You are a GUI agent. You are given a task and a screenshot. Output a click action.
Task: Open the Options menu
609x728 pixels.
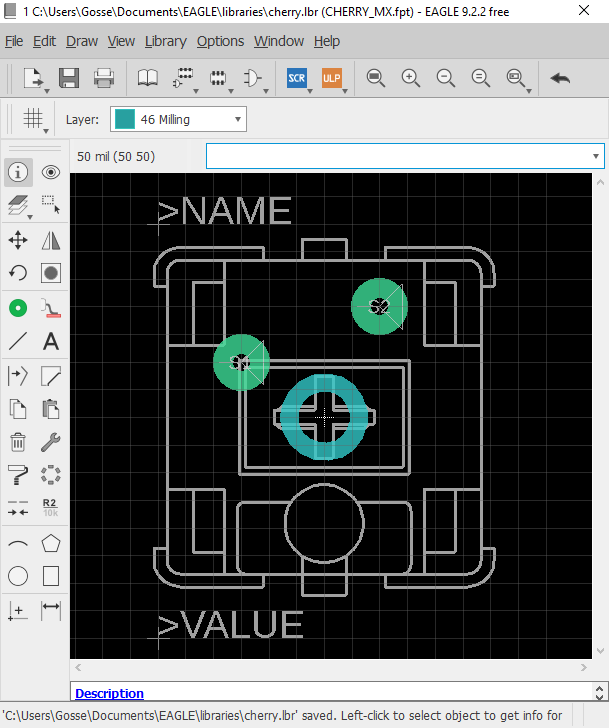(220, 41)
